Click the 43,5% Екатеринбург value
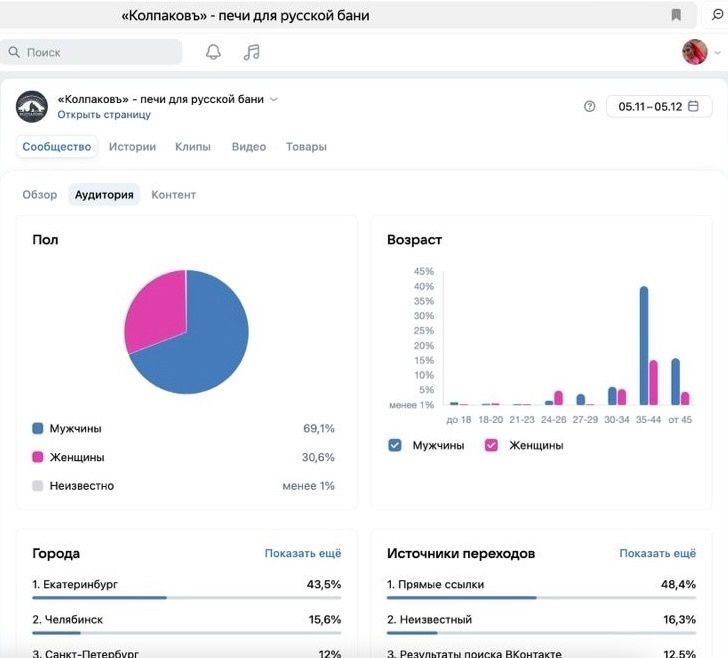This screenshot has height=658, width=728. [324, 584]
